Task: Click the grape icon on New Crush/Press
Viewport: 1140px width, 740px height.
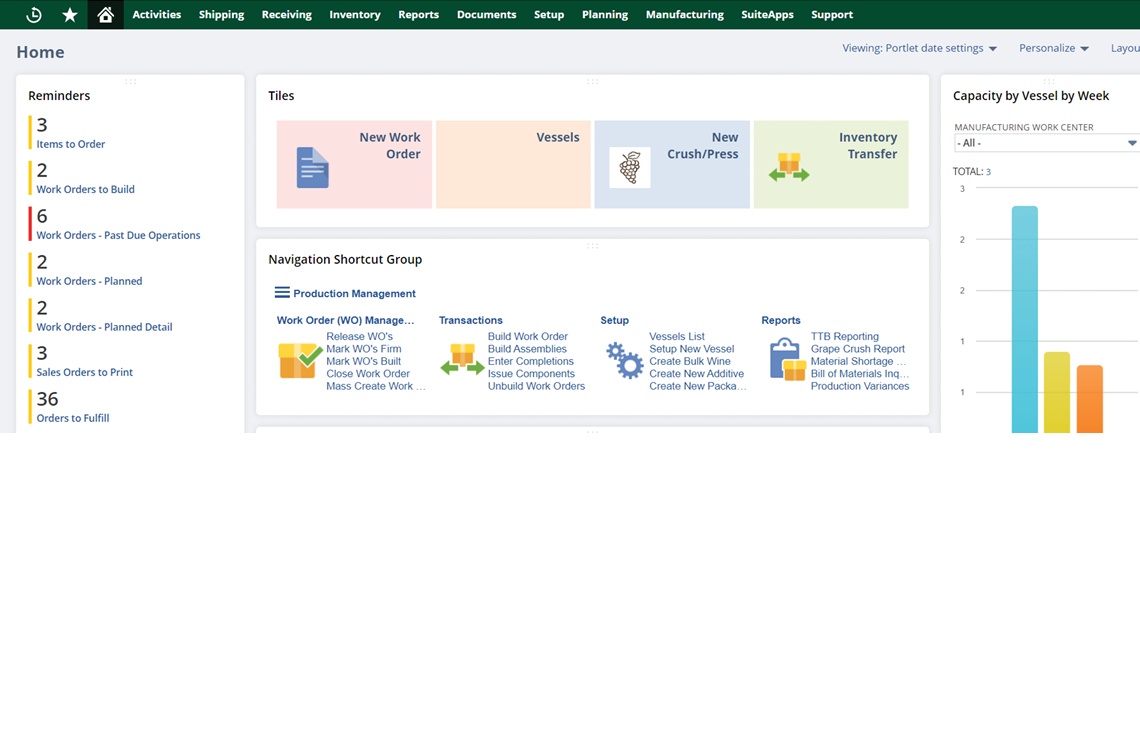Action: pos(630,168)
